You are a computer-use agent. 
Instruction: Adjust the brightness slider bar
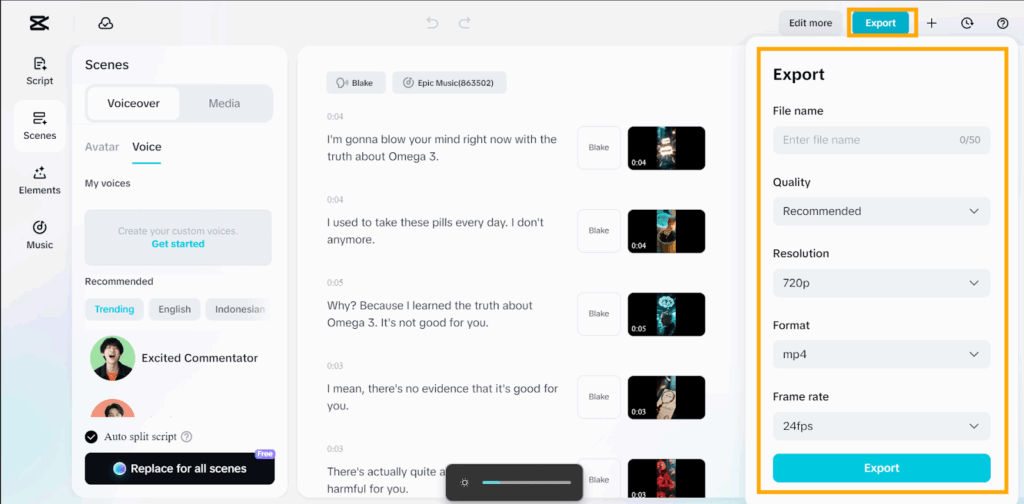click(526, 482)
